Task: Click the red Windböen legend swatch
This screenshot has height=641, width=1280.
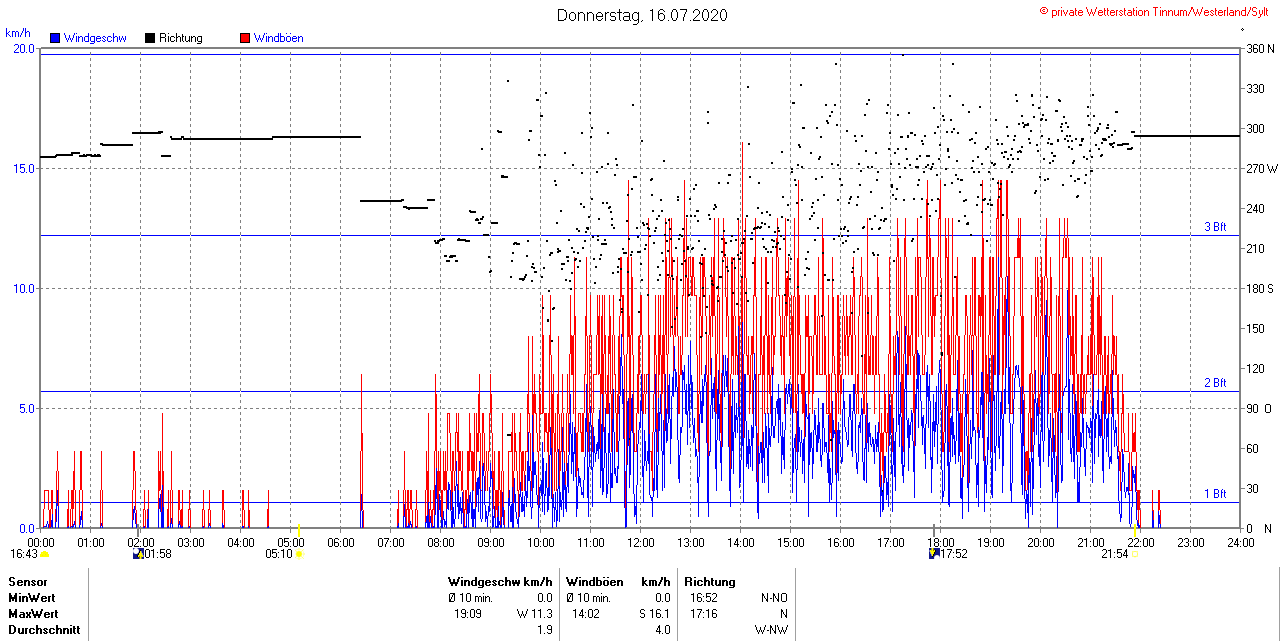Action: pyautogui.click(x=245, y=38)
